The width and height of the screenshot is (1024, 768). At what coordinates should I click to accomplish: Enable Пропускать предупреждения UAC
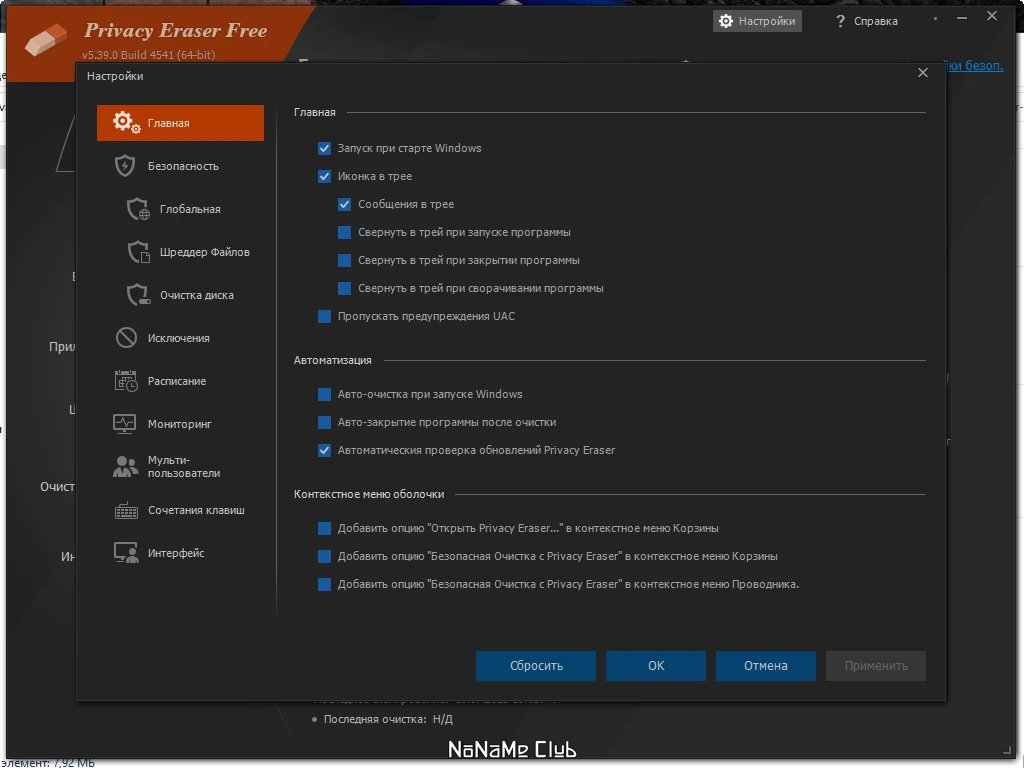[x=324, y=316]
